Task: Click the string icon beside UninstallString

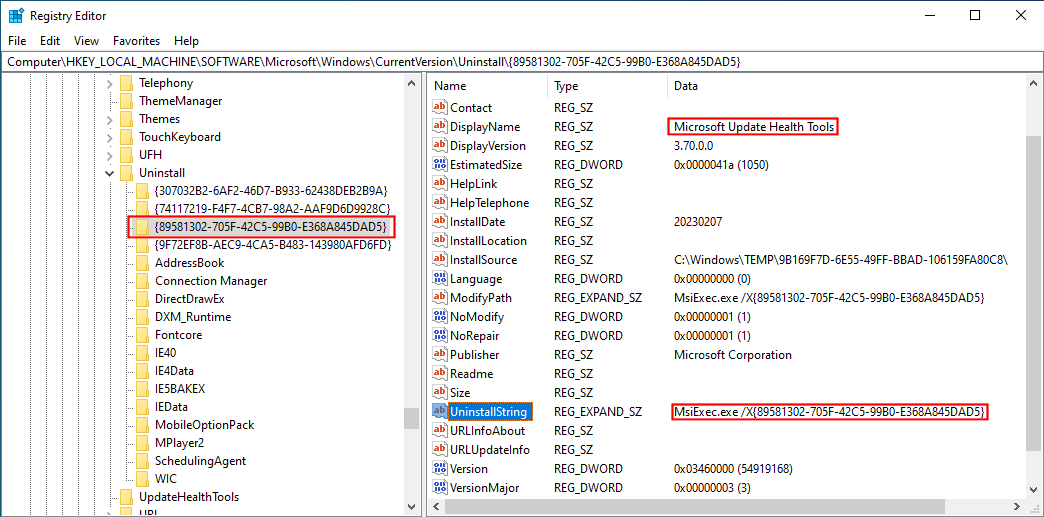Action: 439,412
